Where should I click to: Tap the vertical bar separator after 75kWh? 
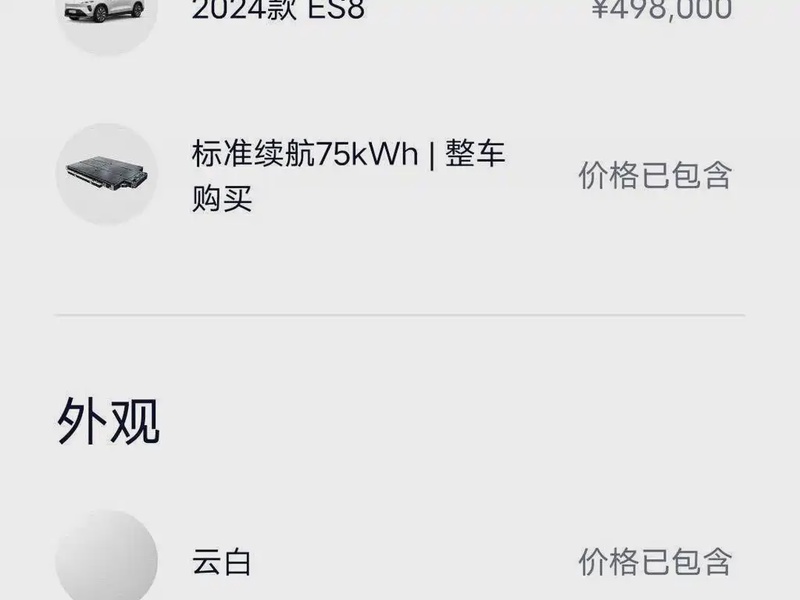(432, 155)
